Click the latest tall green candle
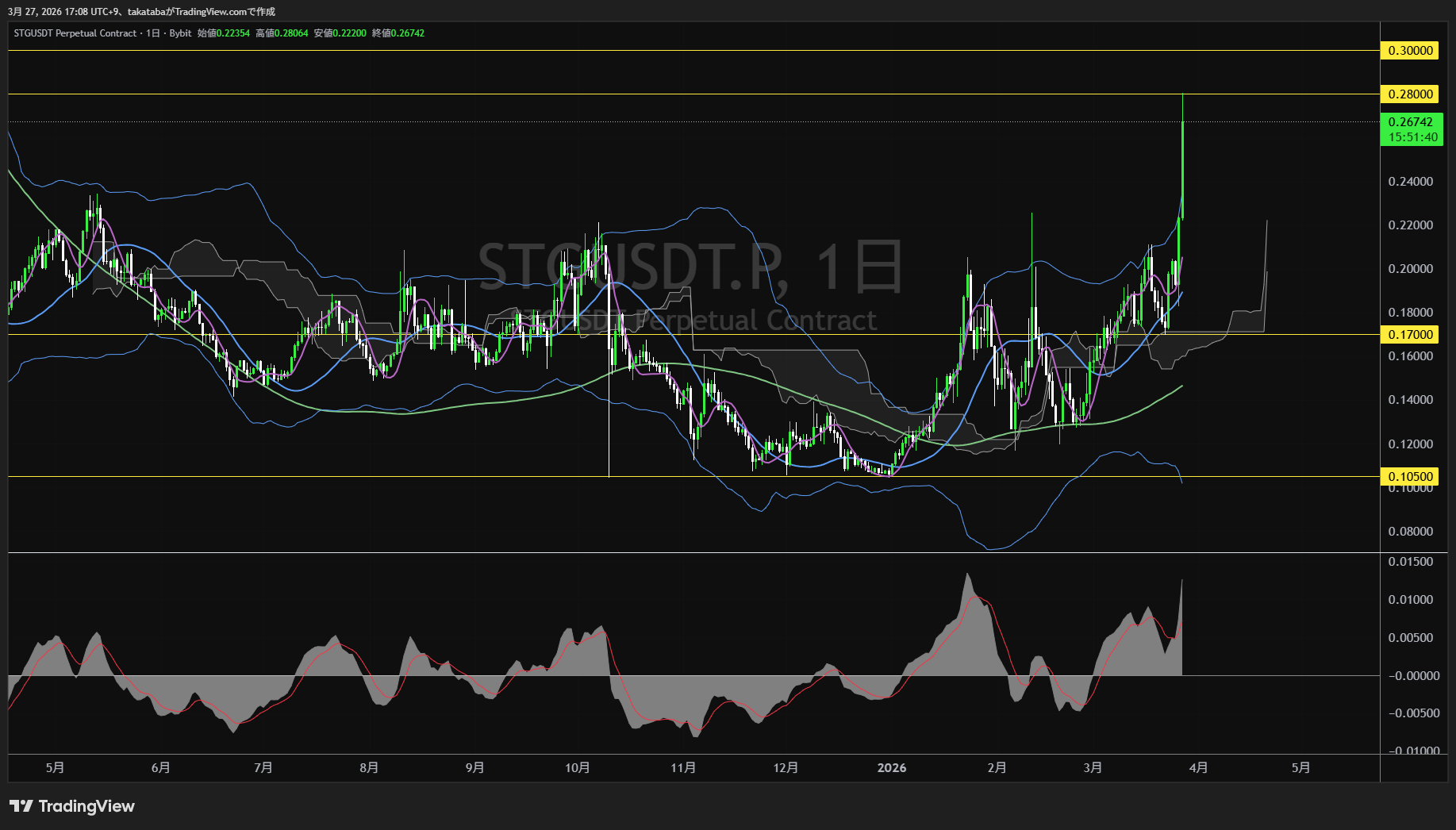Screen dimensions: 1456x830 (1182, 159)
